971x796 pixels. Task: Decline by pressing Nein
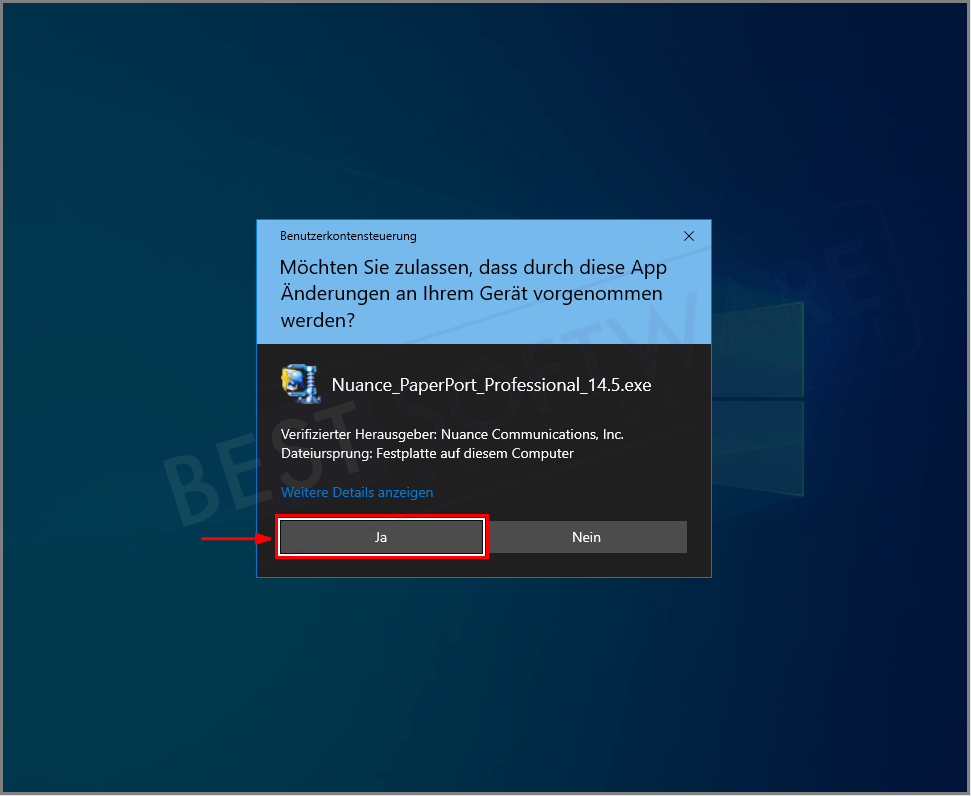click(x=587, y=537)
